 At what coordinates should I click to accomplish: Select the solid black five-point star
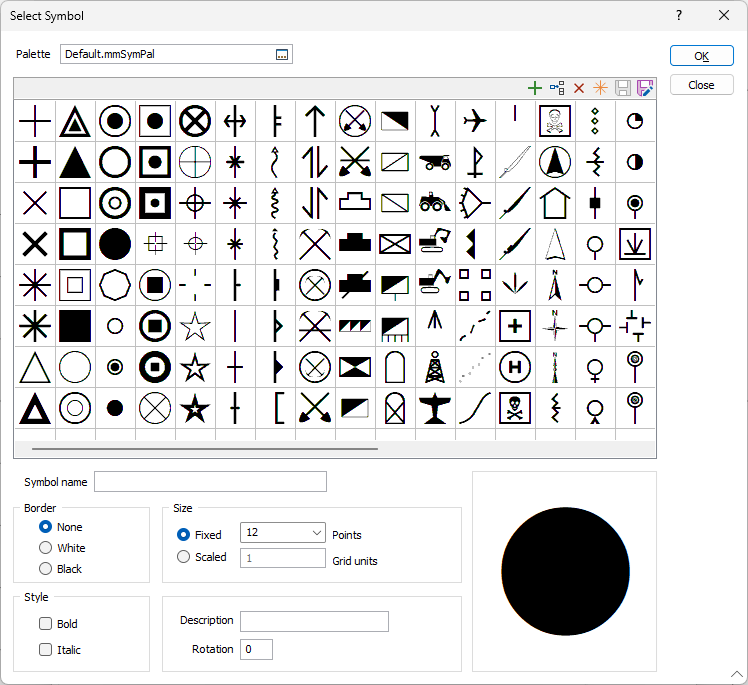coord(195,409)
